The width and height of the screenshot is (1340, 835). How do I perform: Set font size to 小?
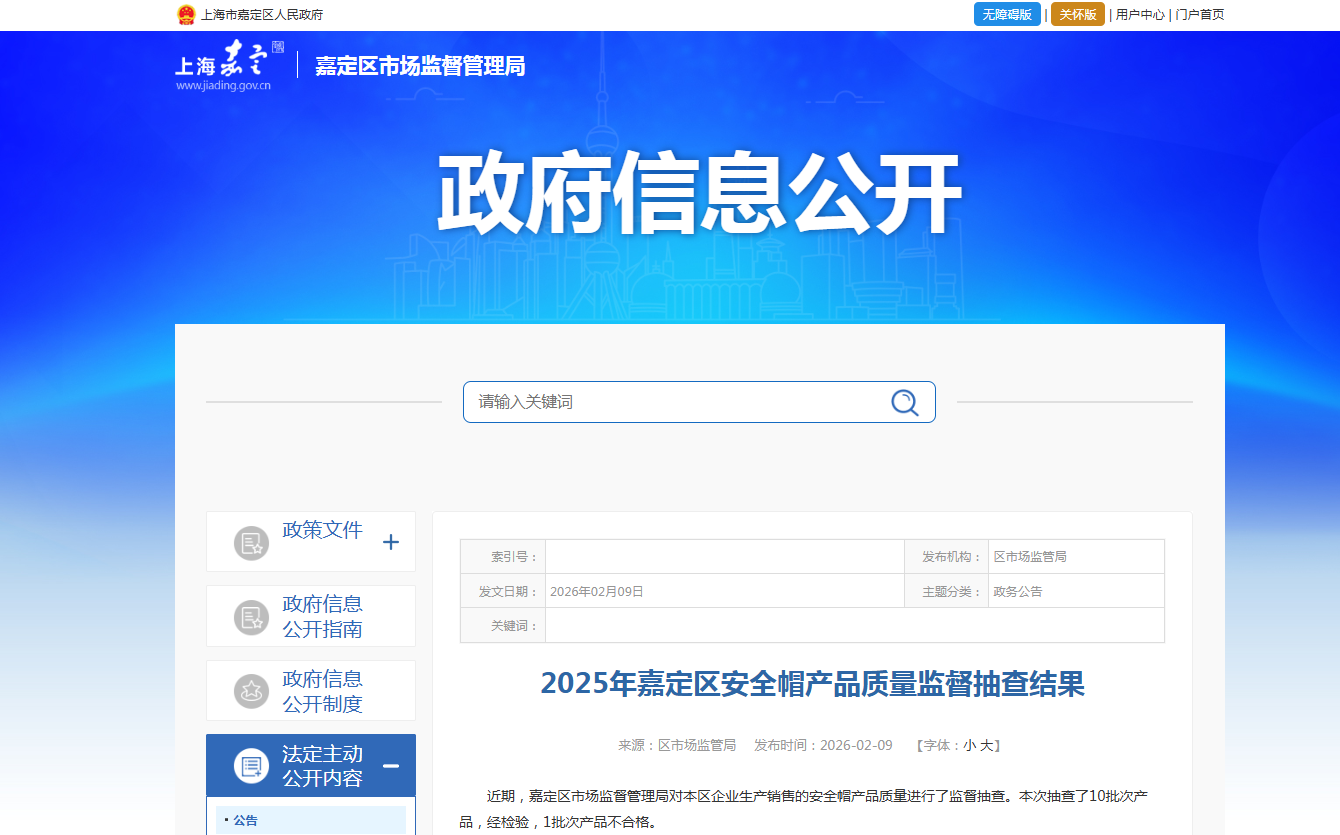click(969, 746)
